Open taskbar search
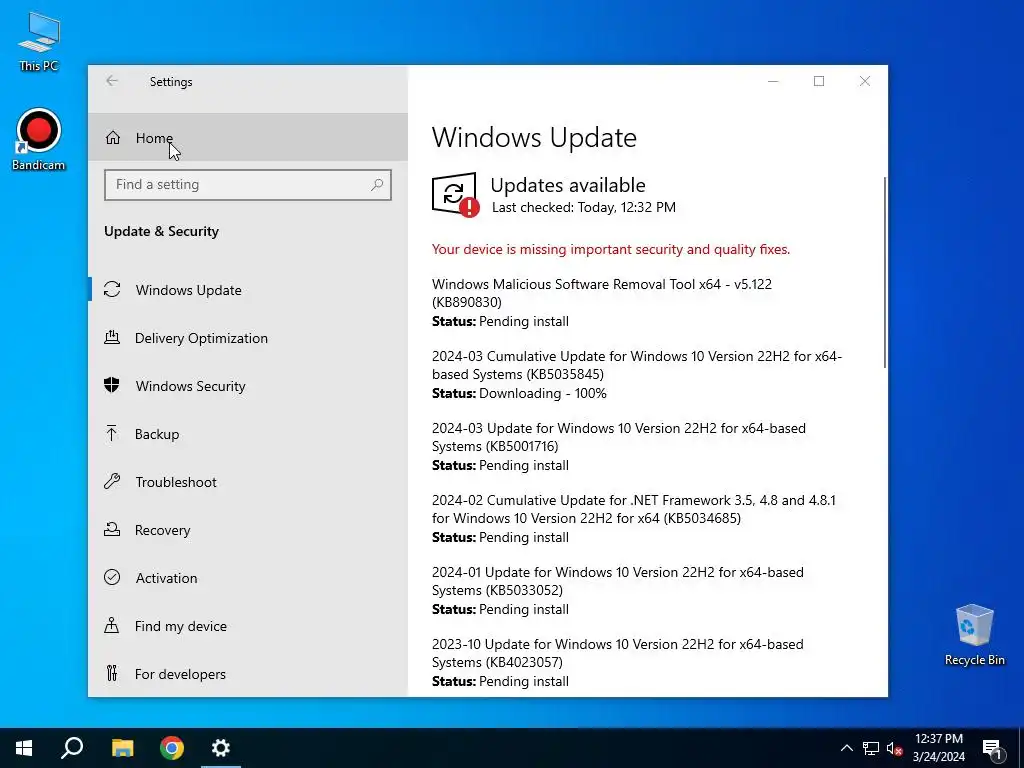The image size is (1024, 768). click(72, 748)
